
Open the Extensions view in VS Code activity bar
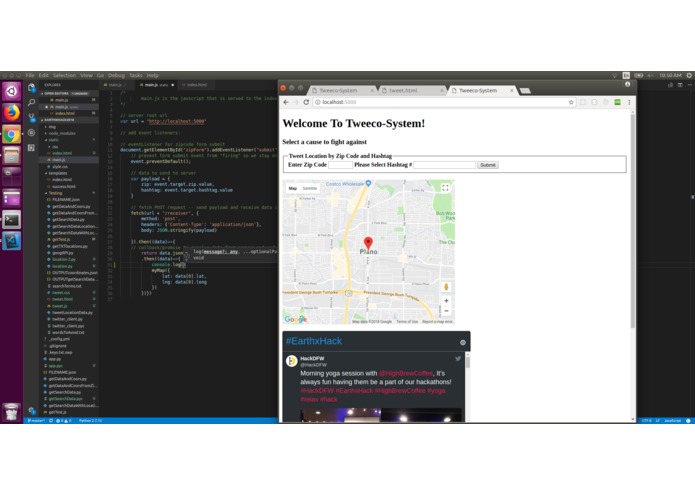[x=31, y=148]
